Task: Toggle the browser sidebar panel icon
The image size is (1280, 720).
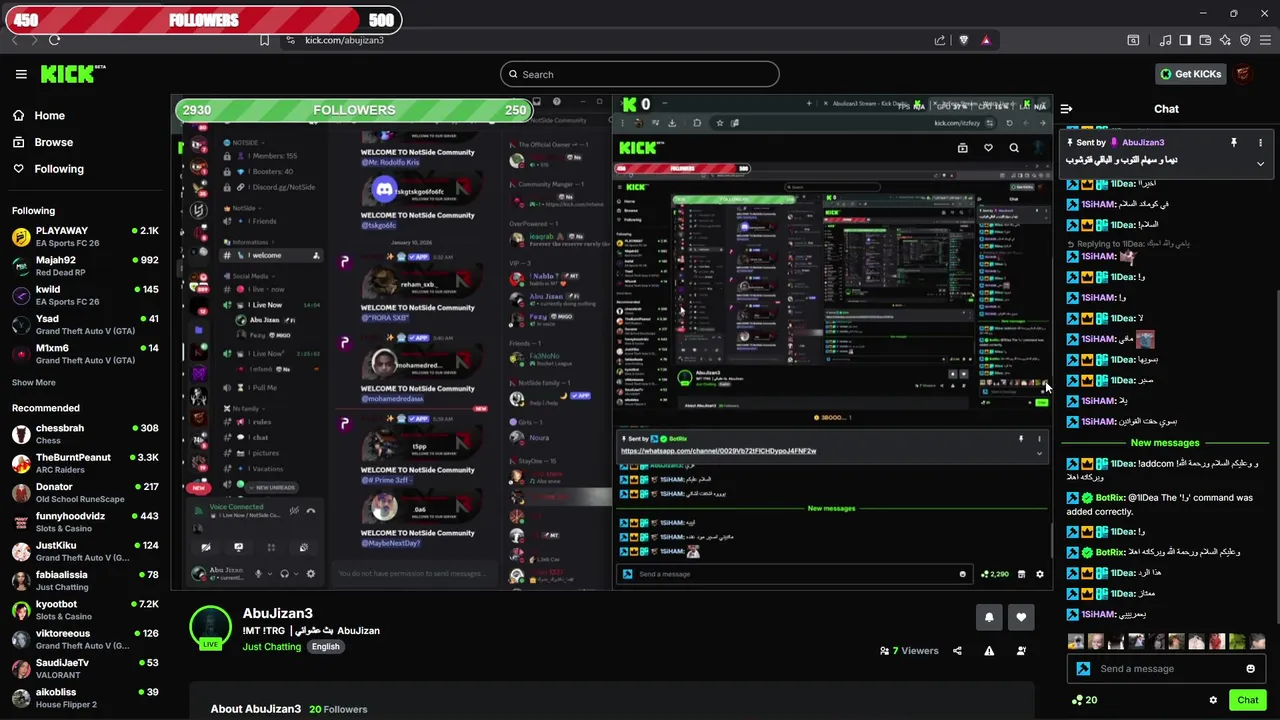Action: pos(1185,40)
